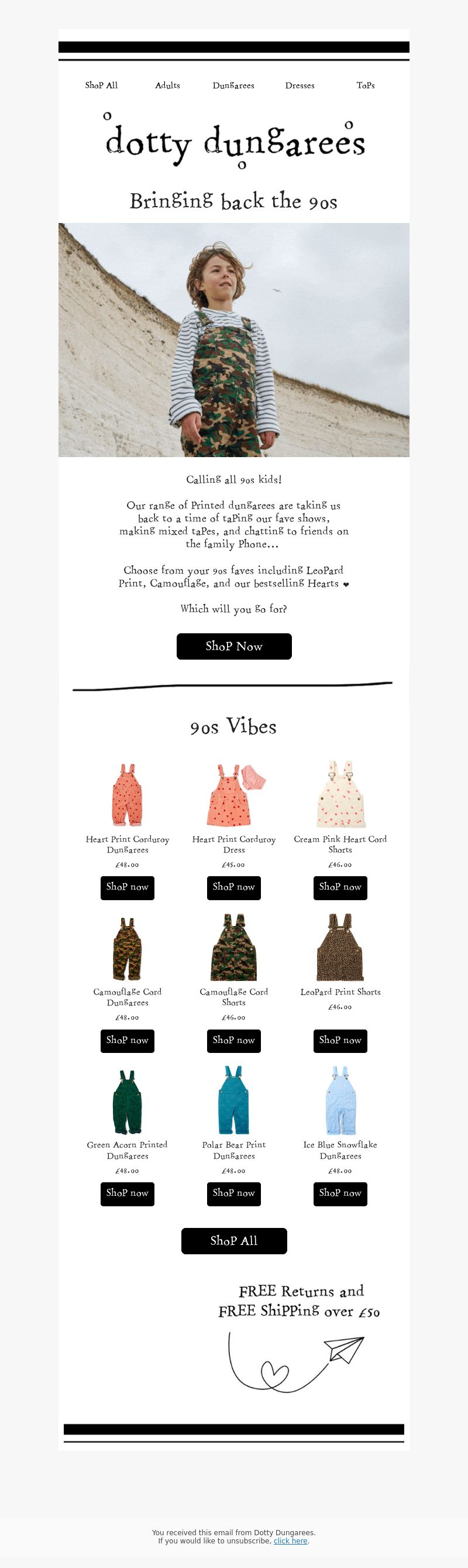Image resolution: width=468 pixels, height=1568 pixels.
Task: Click the Shop All button below products
Action: coord(233,1241)
